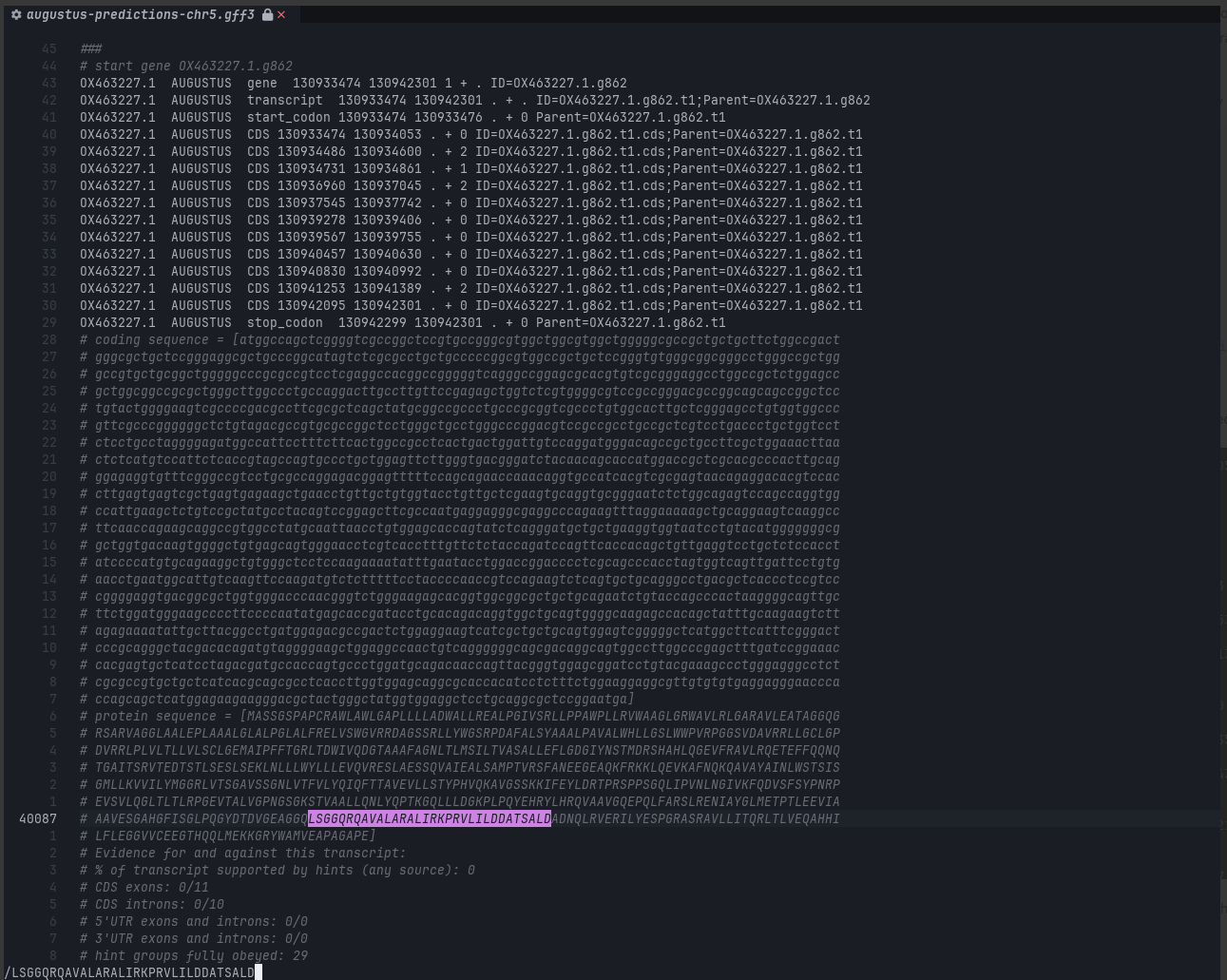Screen dimensions: 1227x980
Task: Click the CDS line starting at 130942095
Action: (470, 305)
